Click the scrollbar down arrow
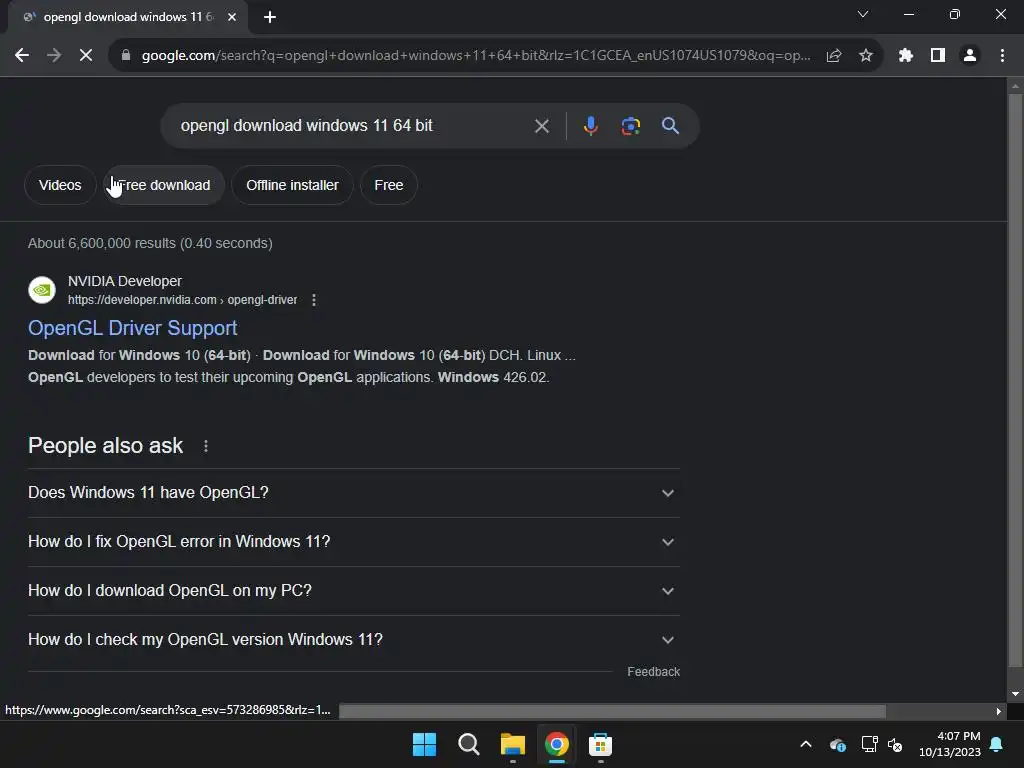The width and height of the screenshot is (1024, 768). tap(1015, 694)
